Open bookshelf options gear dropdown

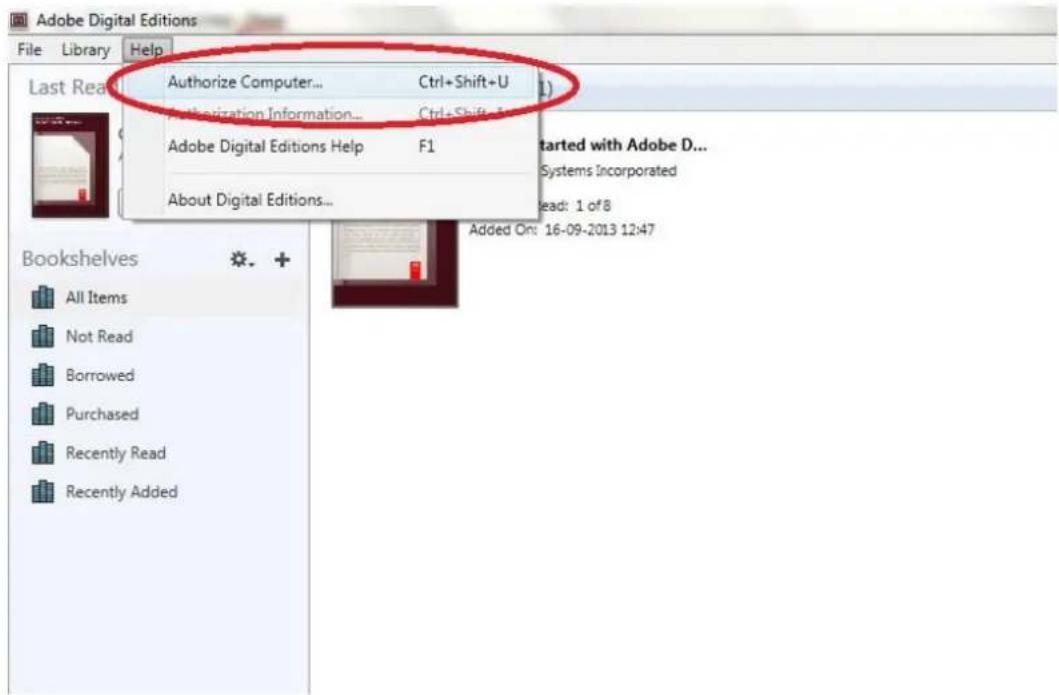[x=242, y=259]
